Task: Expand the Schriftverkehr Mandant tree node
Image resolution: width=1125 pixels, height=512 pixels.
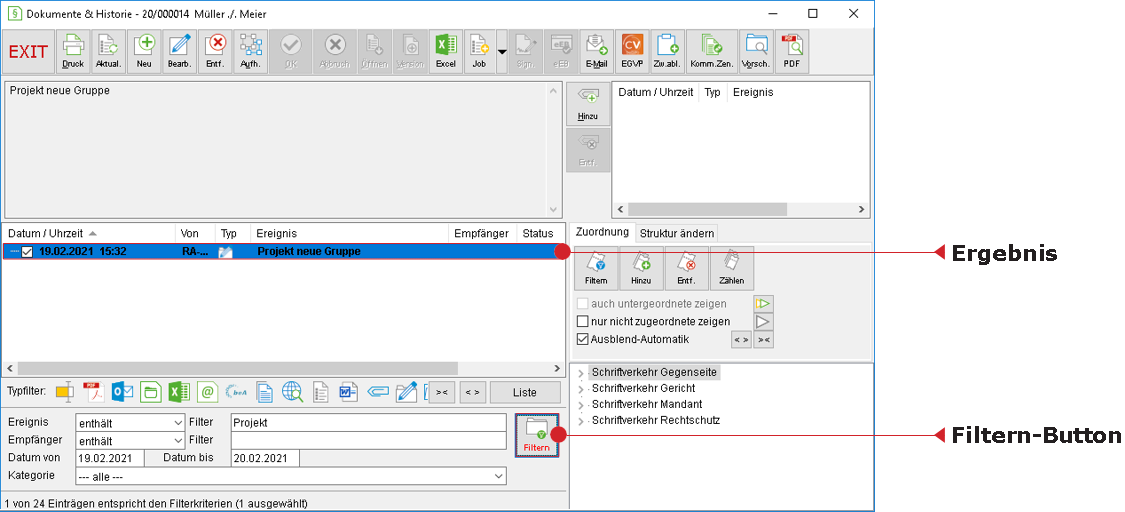Action: click(x=580, y=405)
